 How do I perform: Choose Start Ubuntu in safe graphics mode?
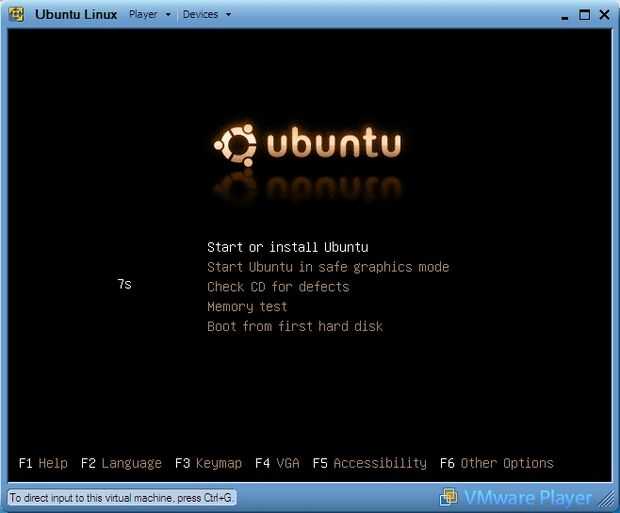(x=328, y=267)
